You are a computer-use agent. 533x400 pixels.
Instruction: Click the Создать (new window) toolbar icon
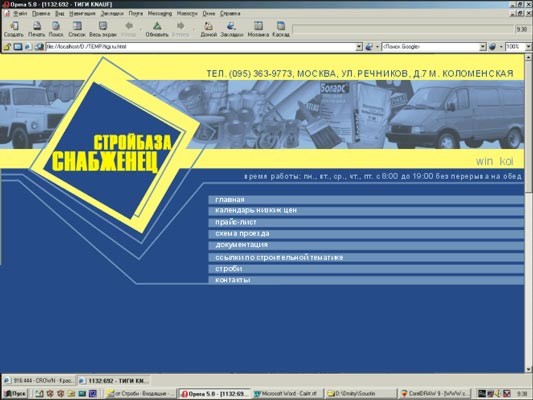point(14,29)
